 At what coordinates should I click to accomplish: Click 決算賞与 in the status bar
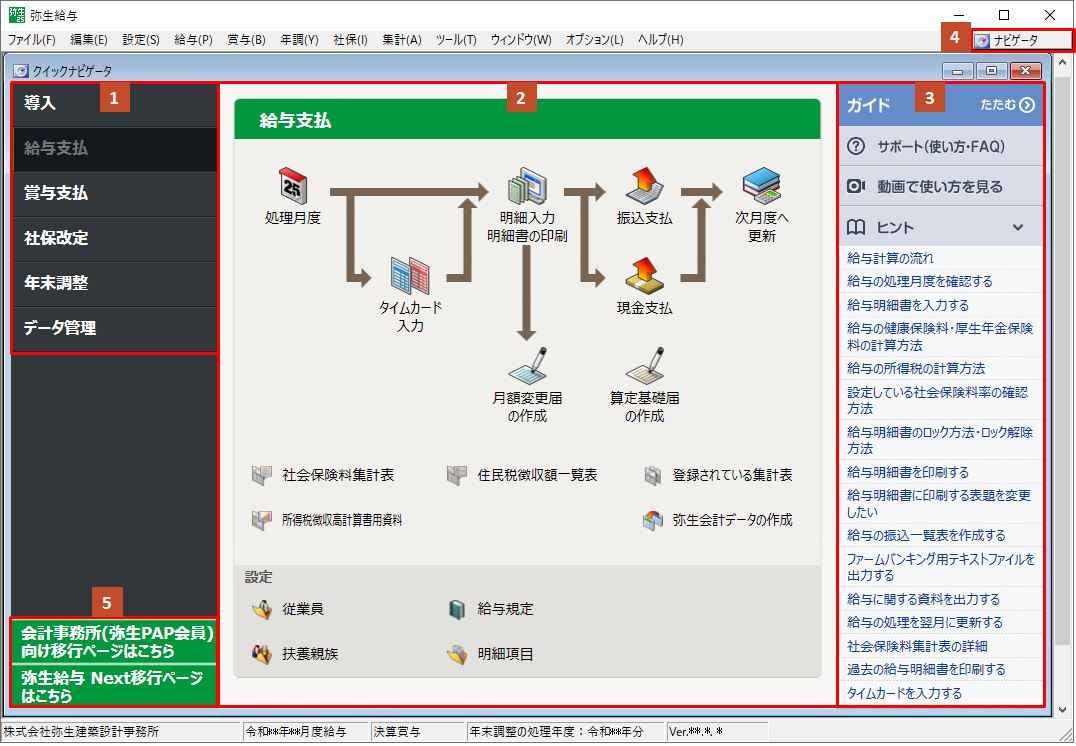point(397,732)
